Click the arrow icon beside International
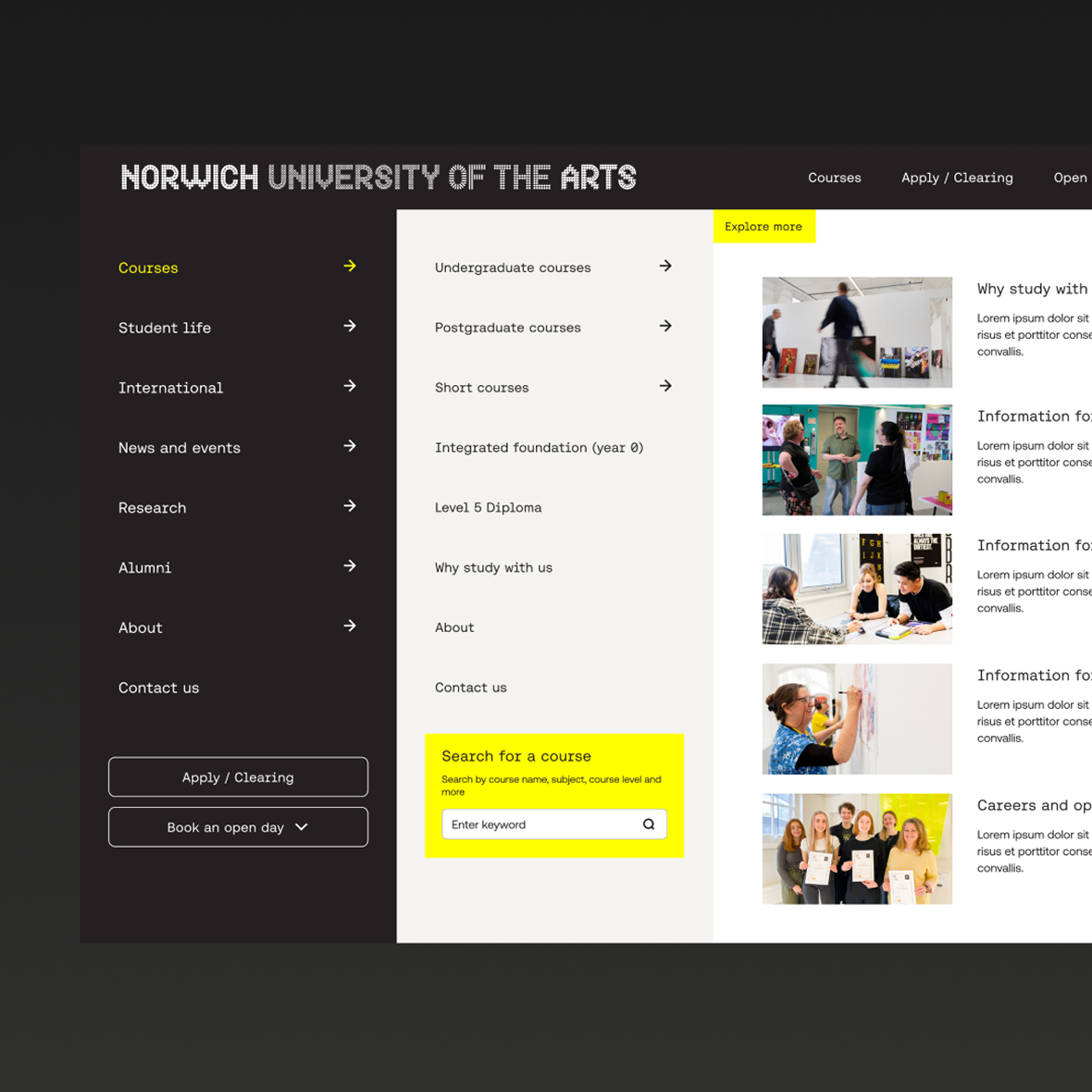Viewport: 1092px width, 1092px height. pyautogui.click(x=350, y=386)
